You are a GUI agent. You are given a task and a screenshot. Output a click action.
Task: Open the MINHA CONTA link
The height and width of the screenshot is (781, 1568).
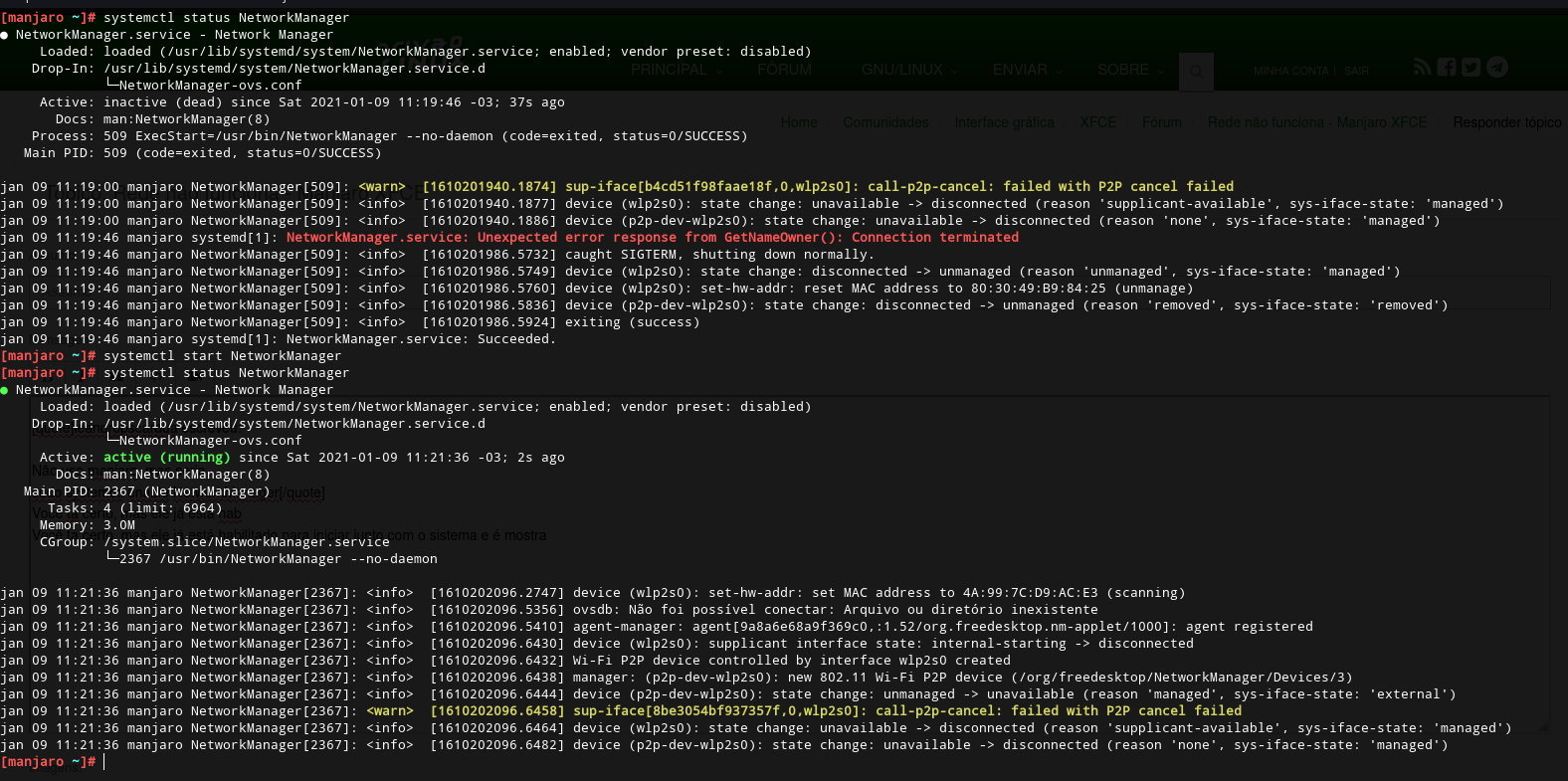coord(1290,71)
